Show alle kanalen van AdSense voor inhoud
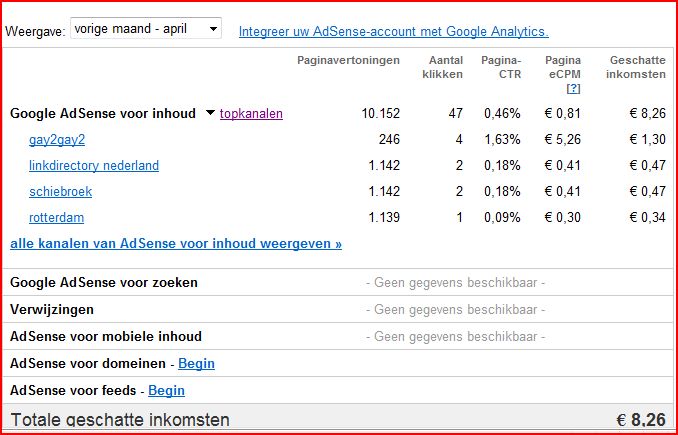 pyautogui.click(x=176, y=244)
